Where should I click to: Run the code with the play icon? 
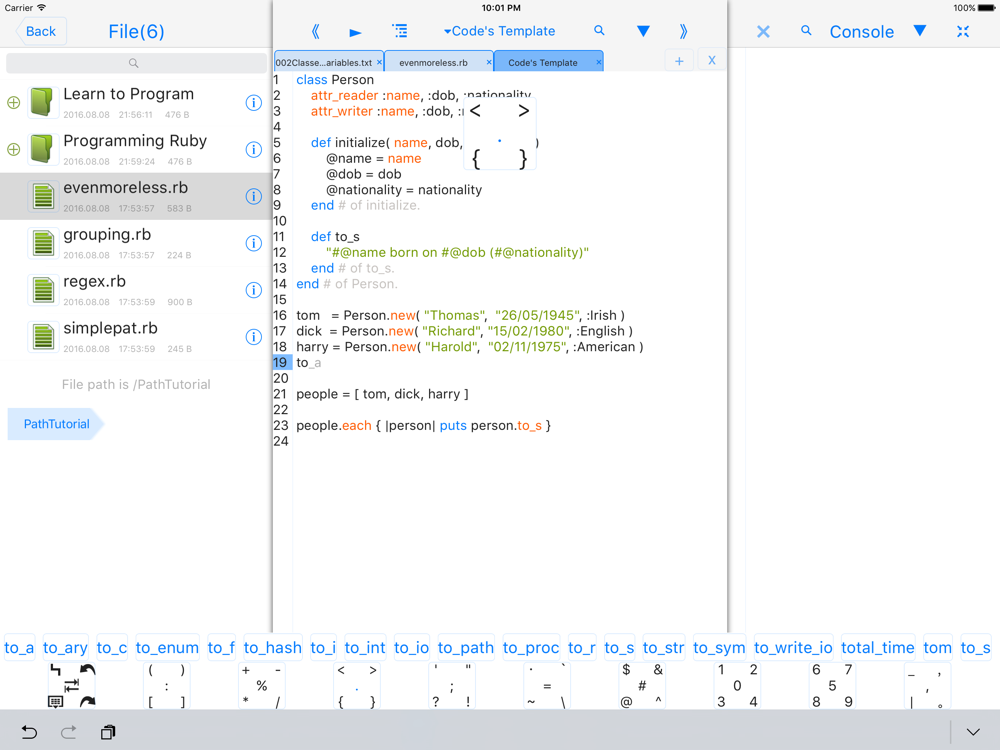tap(355, 32)
